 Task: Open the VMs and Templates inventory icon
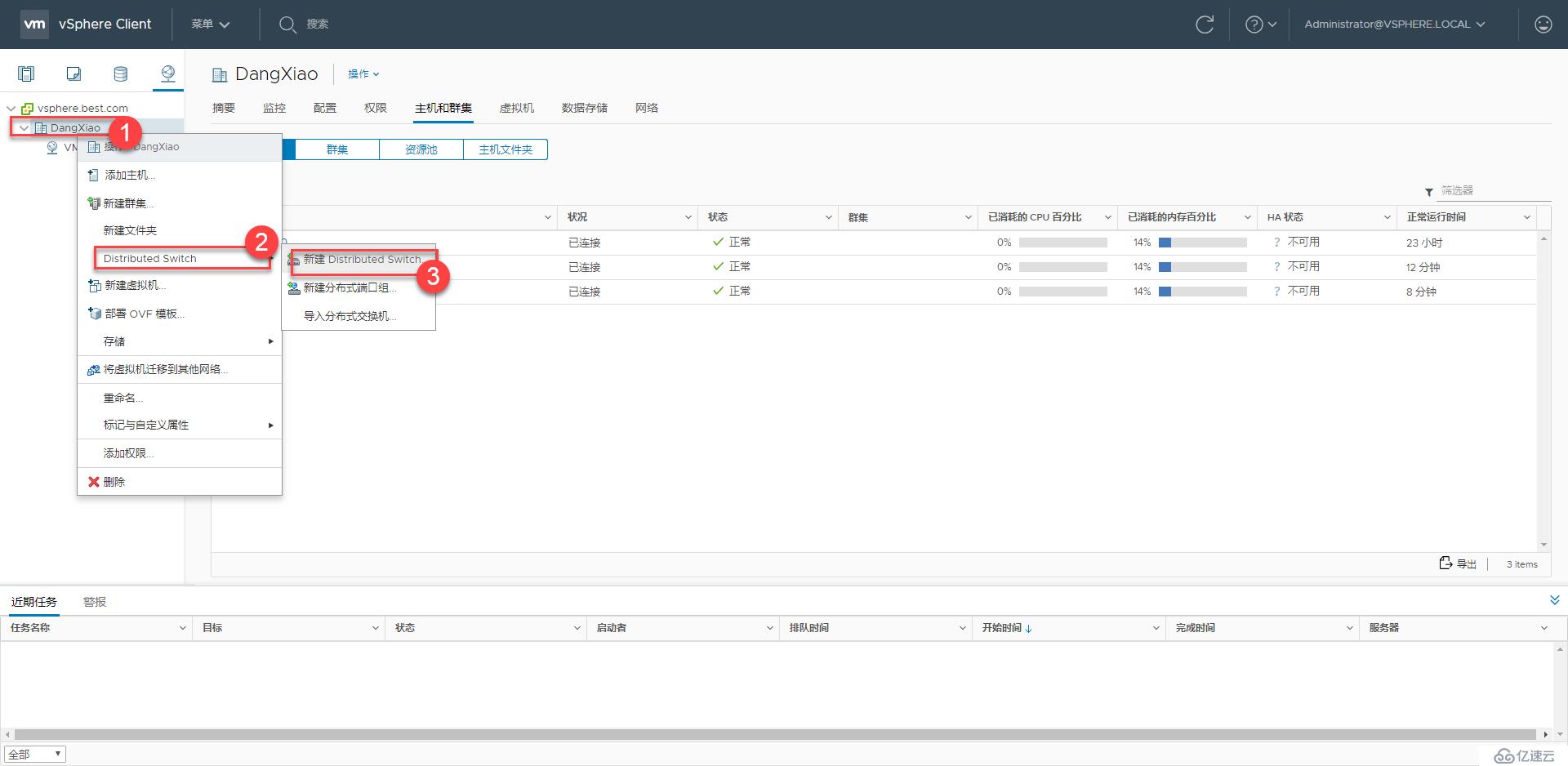coord(73,74)
